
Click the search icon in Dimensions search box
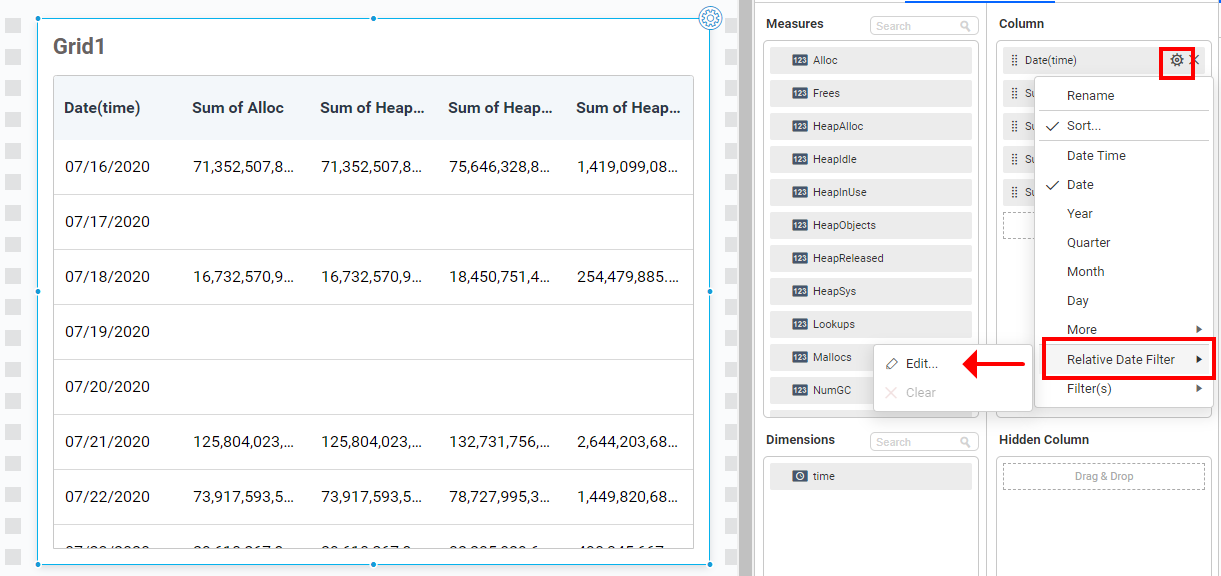pos(965,442)
